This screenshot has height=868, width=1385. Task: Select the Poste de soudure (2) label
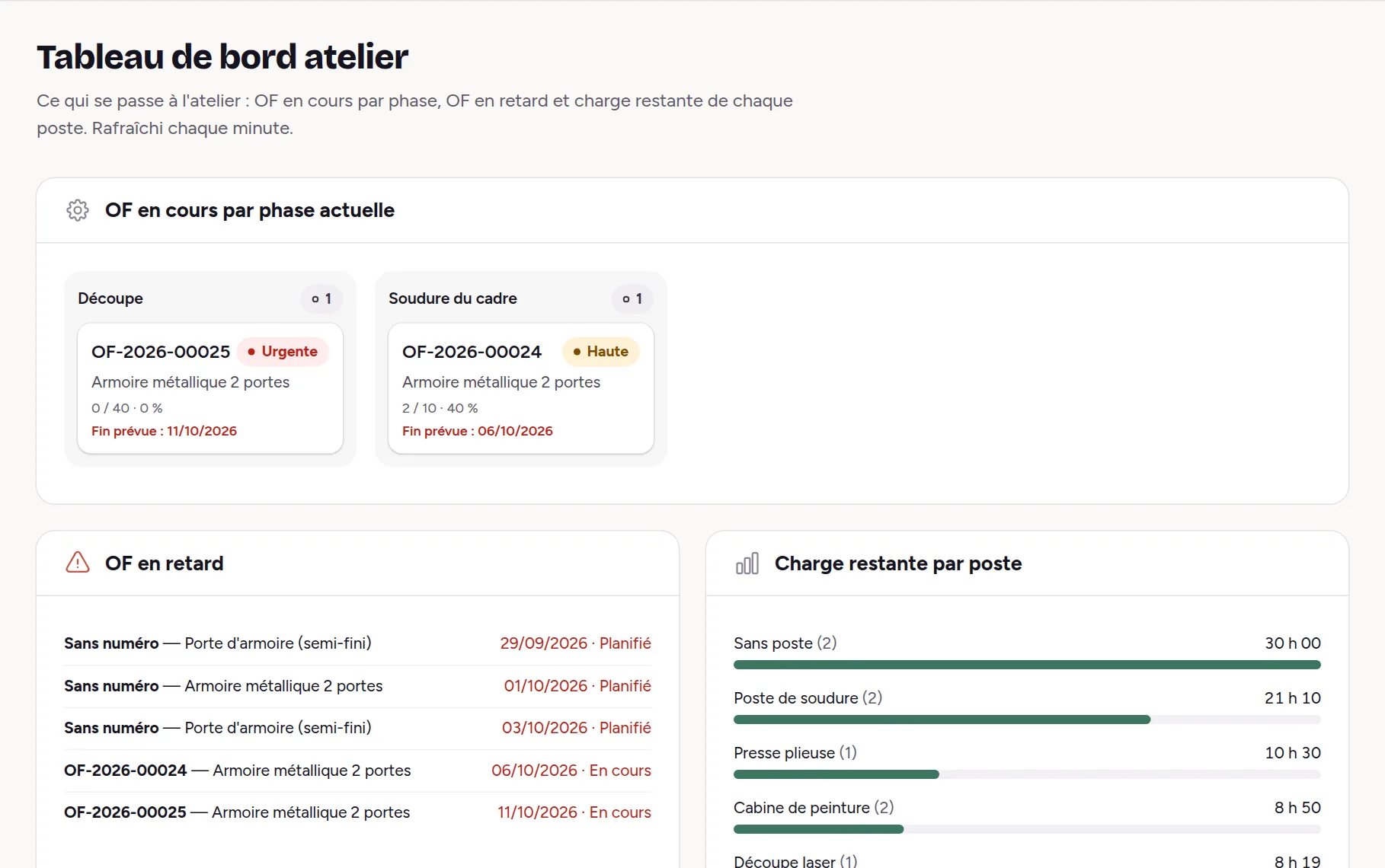click(808, 698)
